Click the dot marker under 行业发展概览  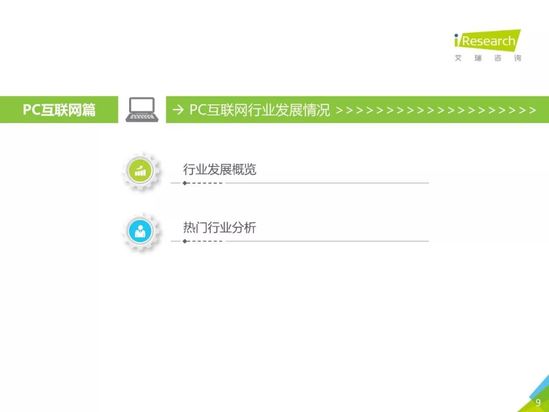point(185,183)
